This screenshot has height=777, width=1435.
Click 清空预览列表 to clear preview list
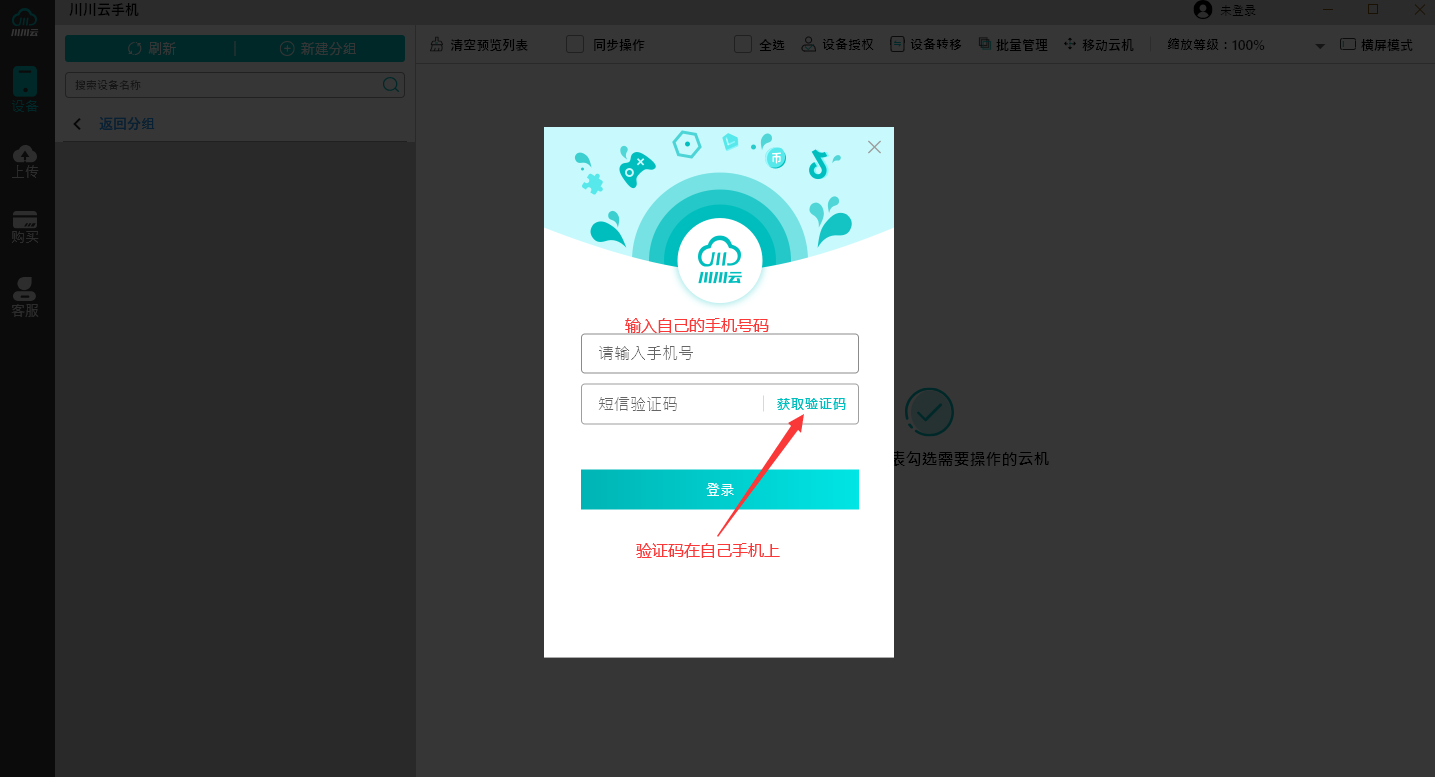click(479, 44)
